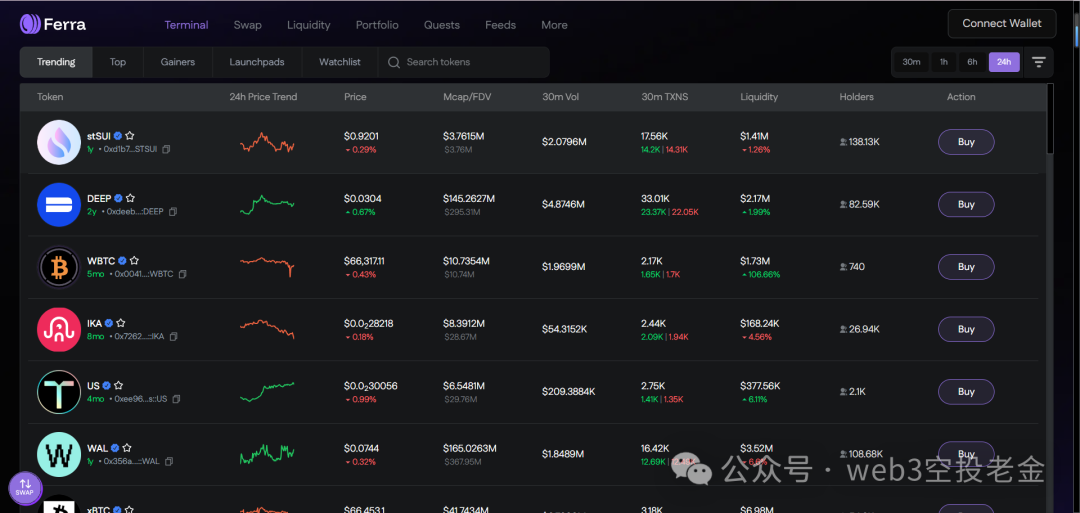Open the WAL token logo
This screenshot has height=513, width=1080.
pyautogui.click(x=59, y=454)
